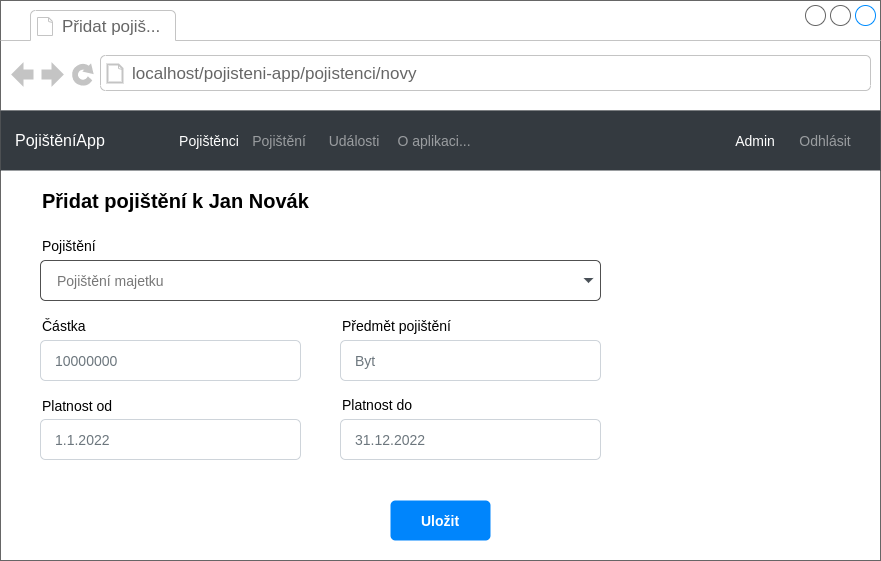Click the browser forward arrow icon
This screenshot has width=881, height=561.
(53, 74)
